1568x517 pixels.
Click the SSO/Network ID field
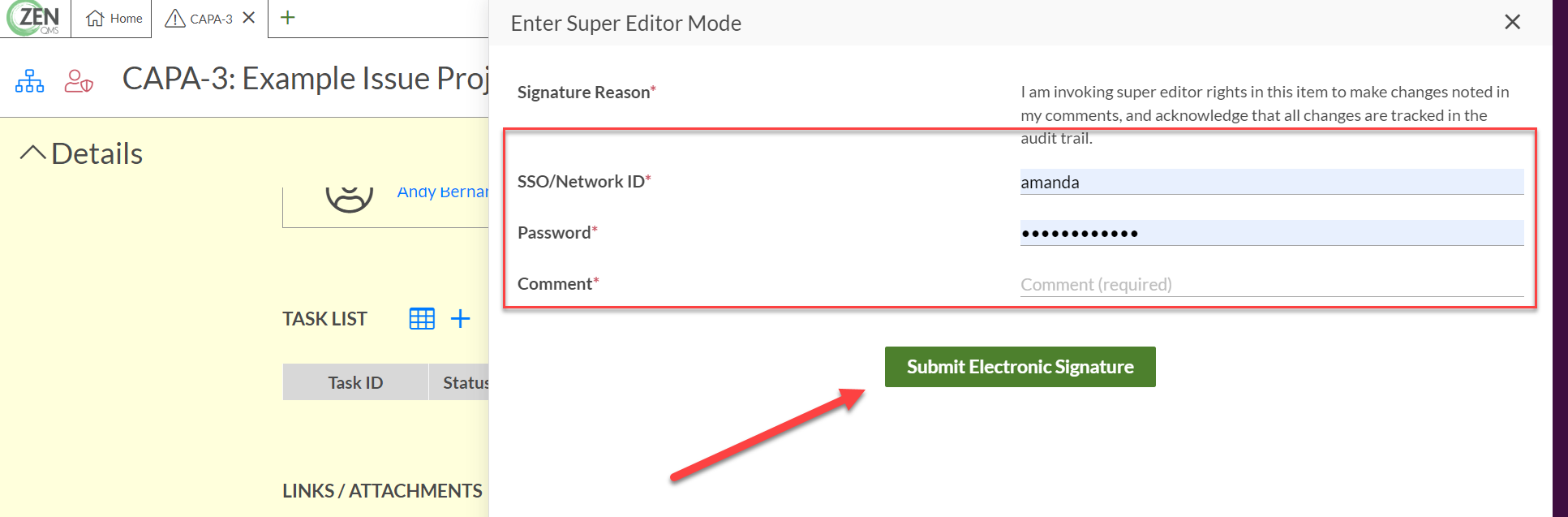click(1271, 182)
